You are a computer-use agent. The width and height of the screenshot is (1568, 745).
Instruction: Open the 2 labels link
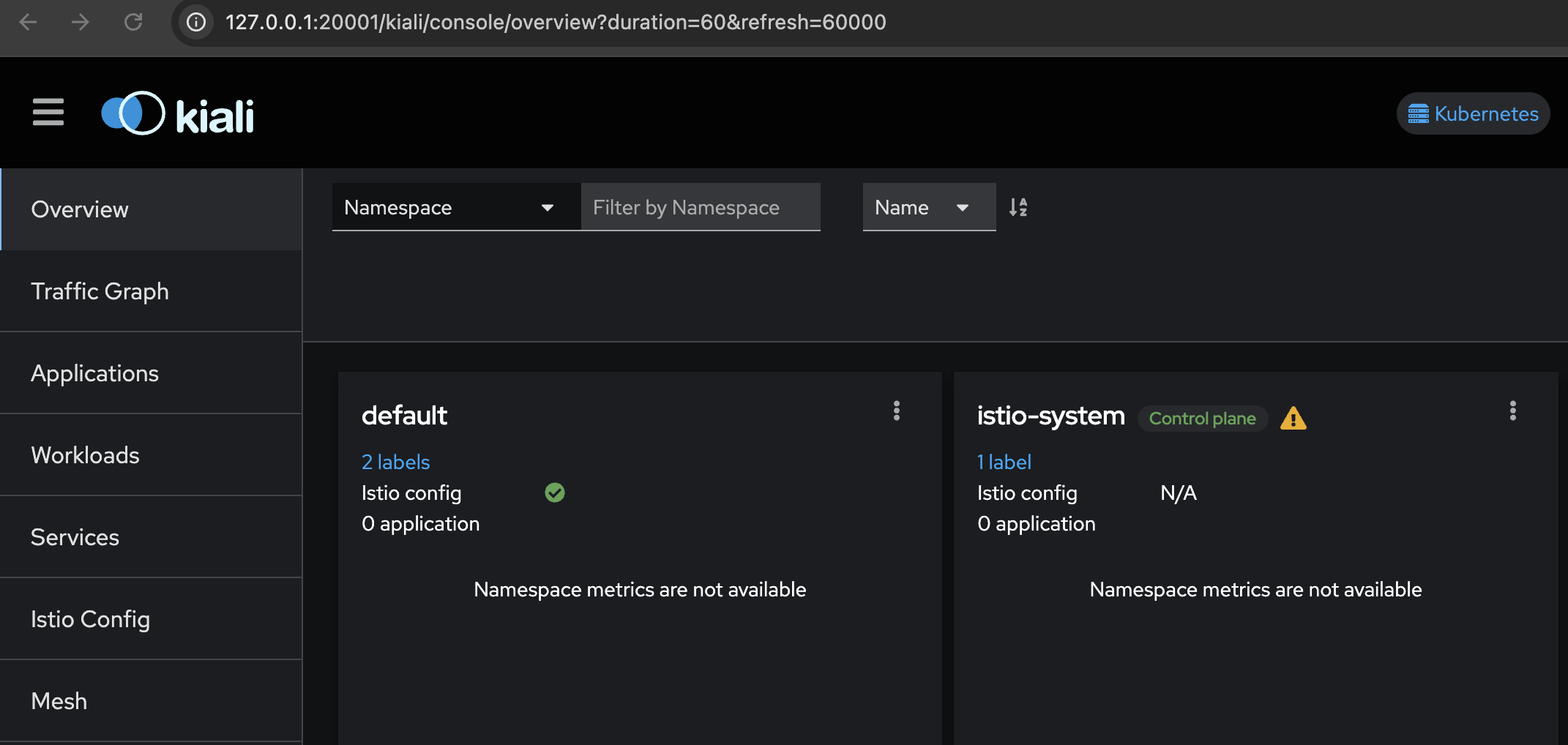395,462
